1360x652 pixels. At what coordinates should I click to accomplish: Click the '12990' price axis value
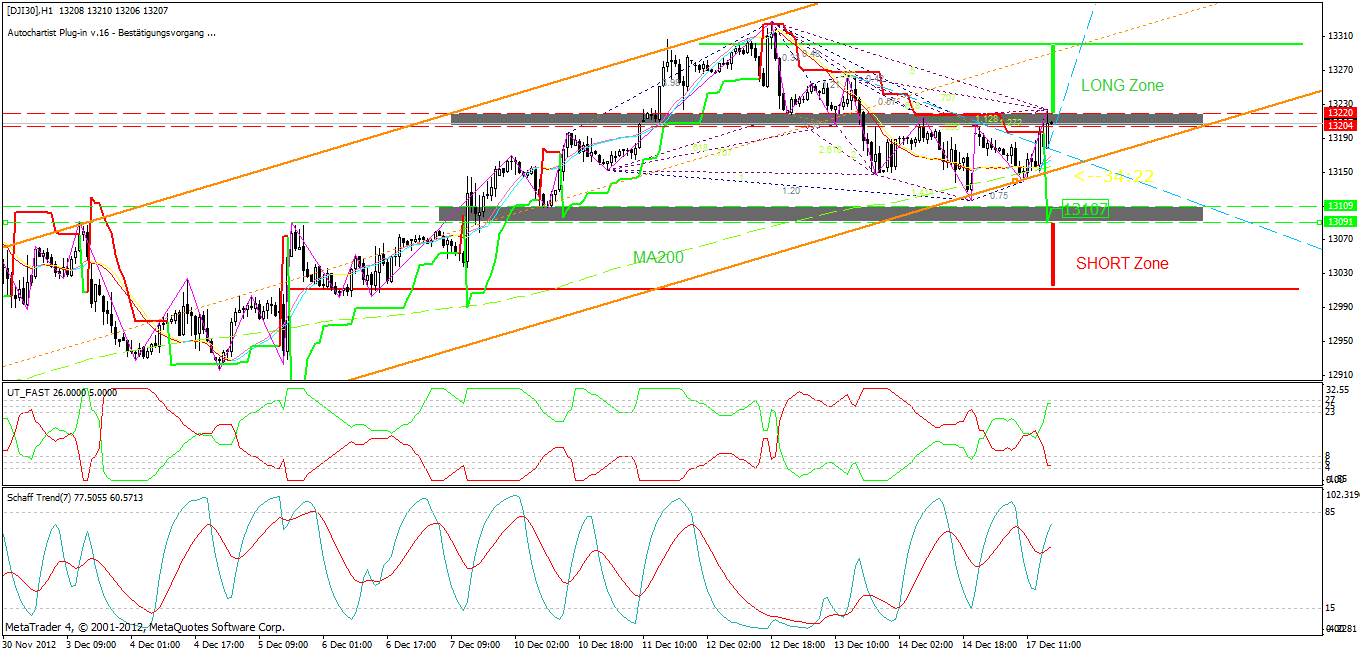1340,307
